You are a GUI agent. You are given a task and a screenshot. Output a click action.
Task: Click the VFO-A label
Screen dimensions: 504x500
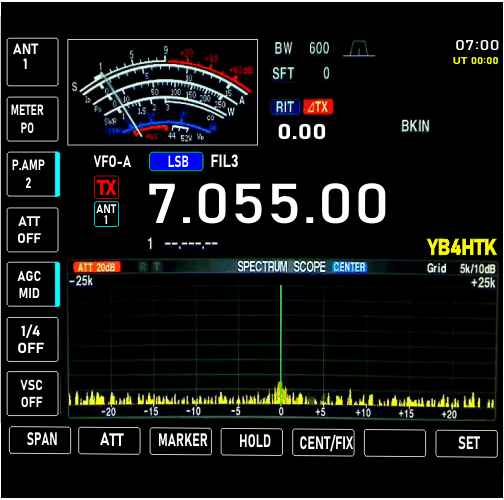[112, 162]
